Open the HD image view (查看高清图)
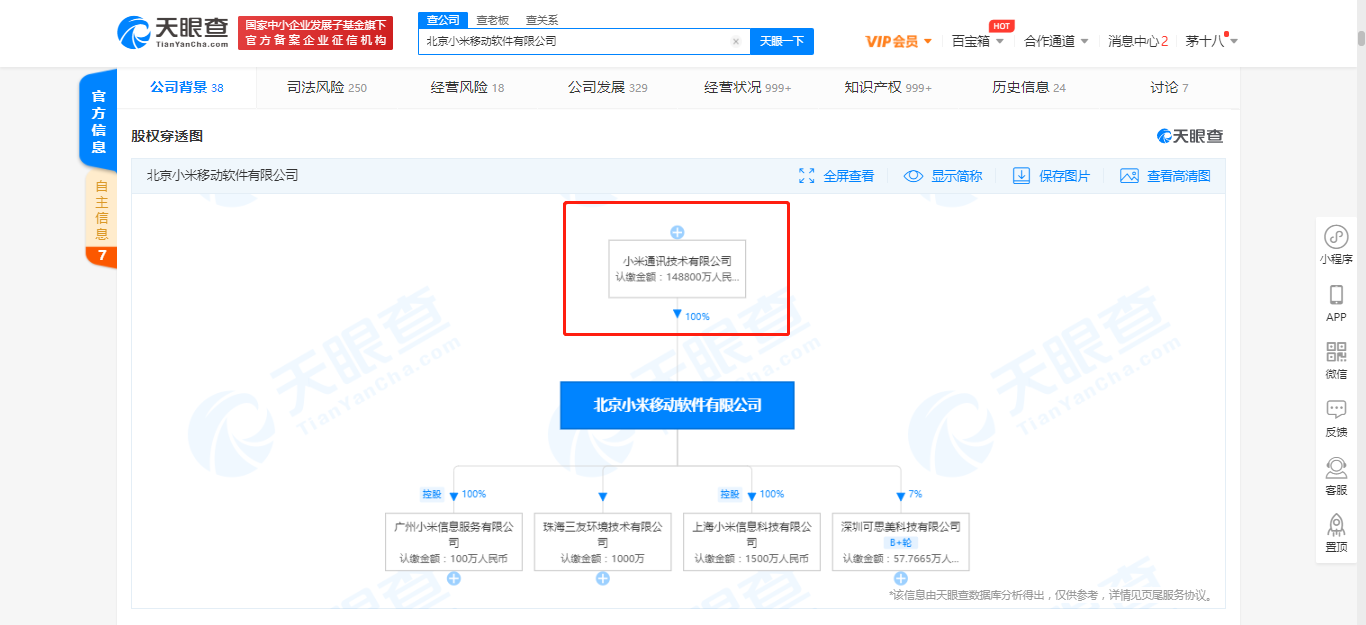The image size is (1366, 625). click(x=1129, y=176)
